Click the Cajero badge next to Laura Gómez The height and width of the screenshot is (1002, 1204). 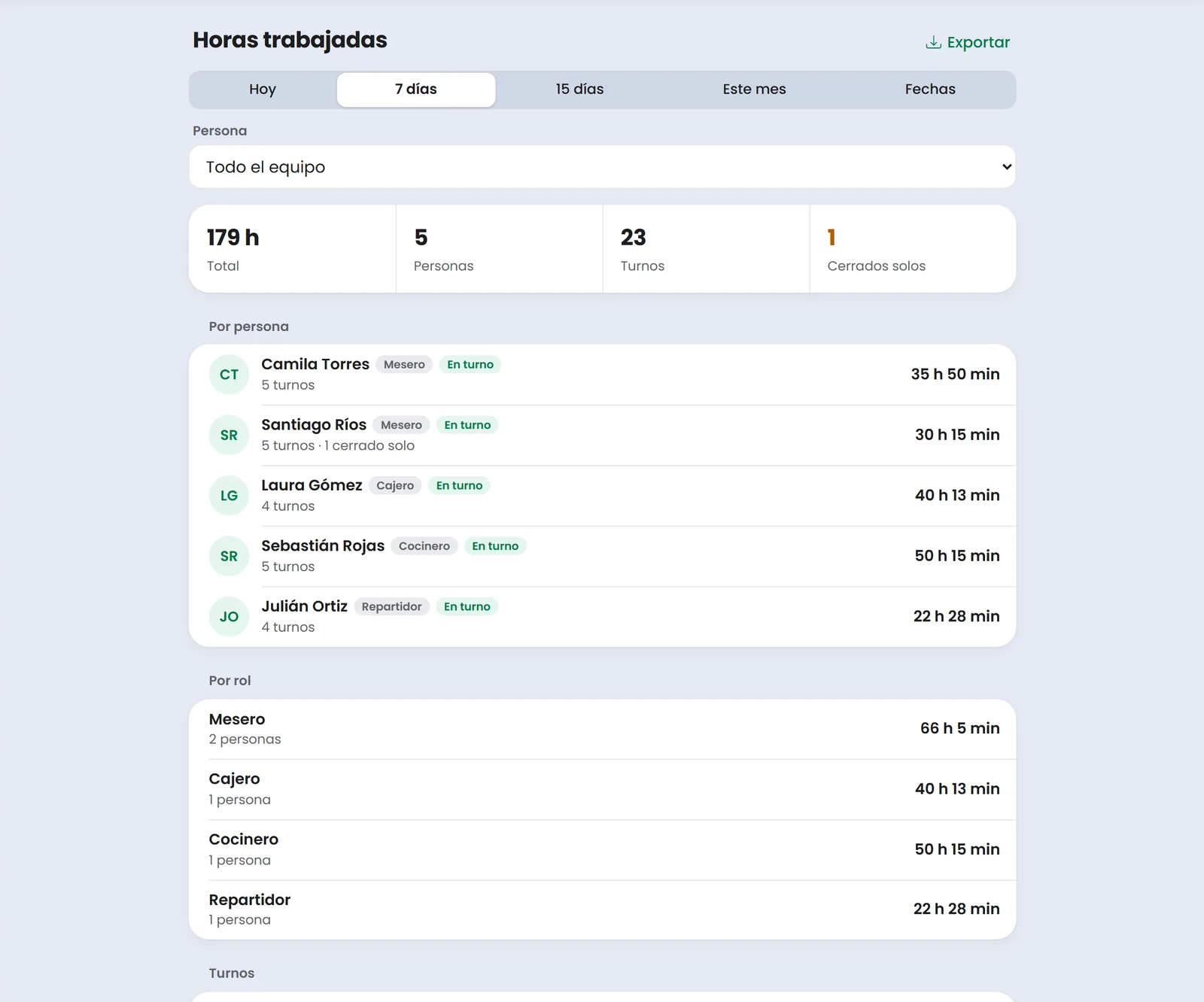[395, 486]
